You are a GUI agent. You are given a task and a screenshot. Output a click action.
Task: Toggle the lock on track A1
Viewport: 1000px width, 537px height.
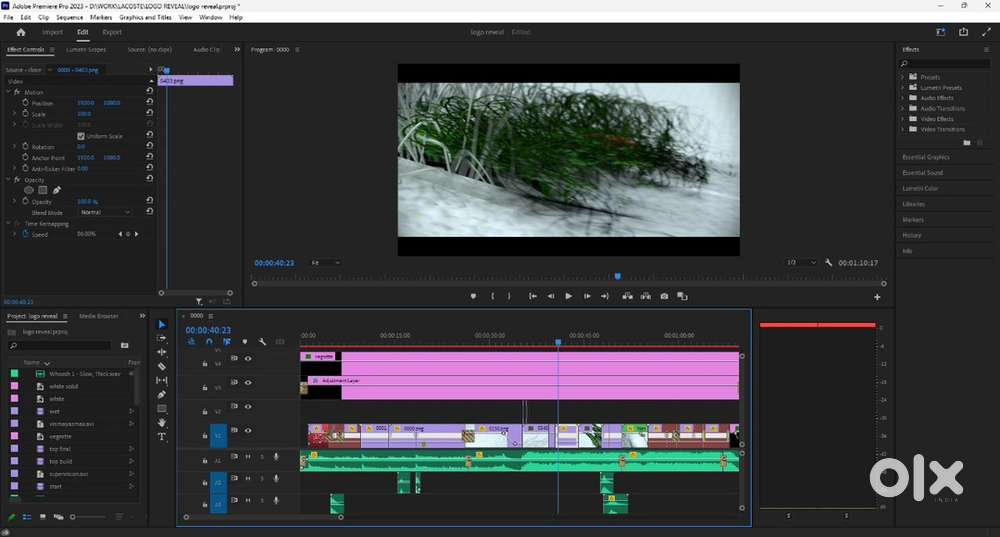[205, 458]
